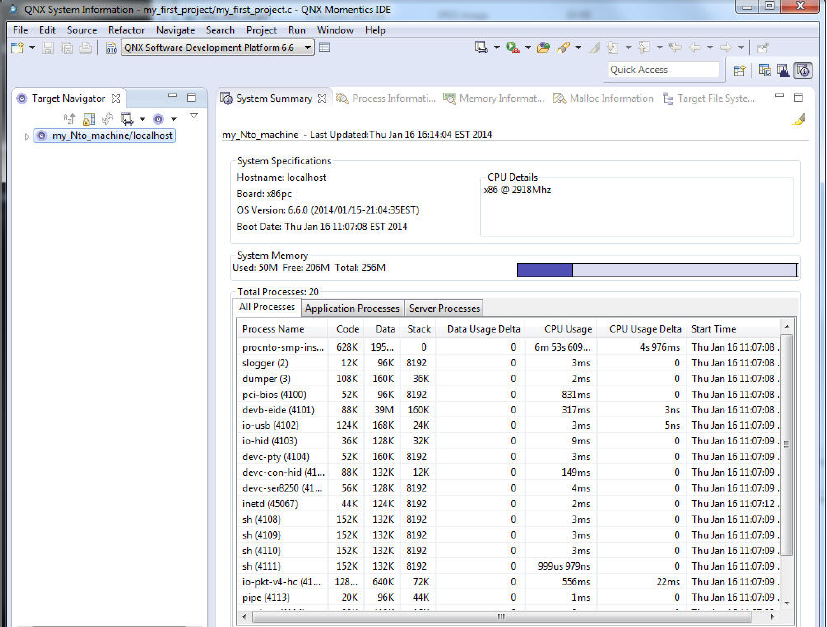Screen dimensions: 827x627
Task: Select the QNX System Information perspective icon
Action: [x=804, y=70]
